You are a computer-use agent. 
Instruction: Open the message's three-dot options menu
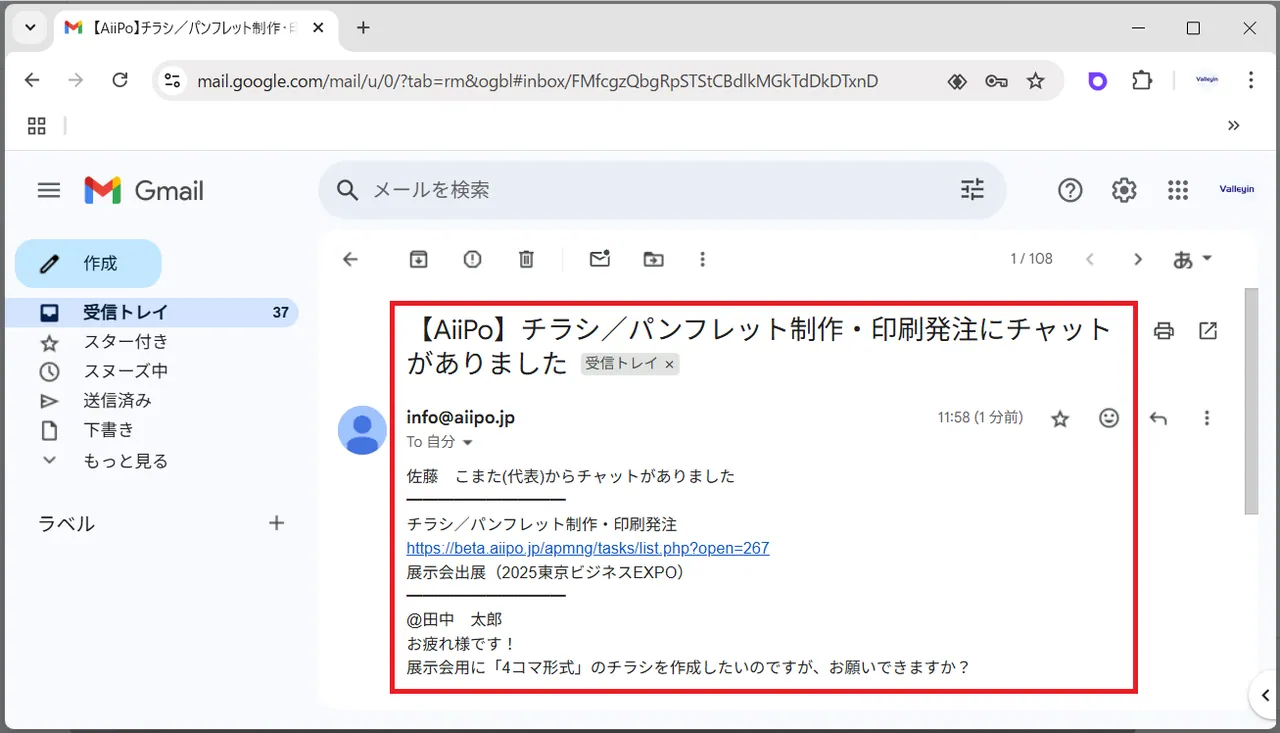pos(1207,418)
